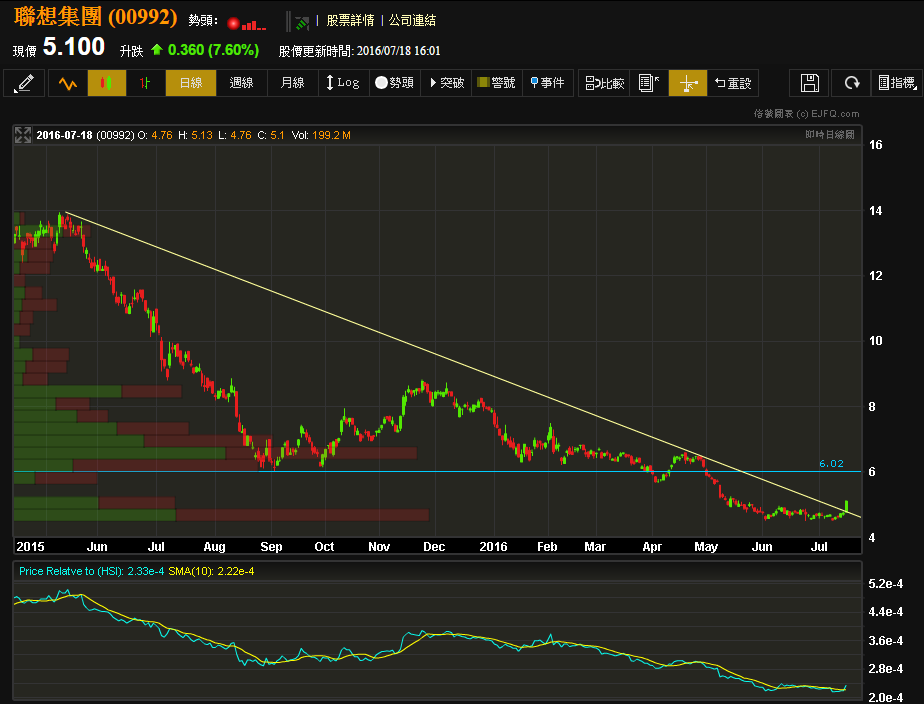Viewport: 924px width, 704px height.
Task: Click the SMA(10) 2.22e-4 label
Action: 211,571
